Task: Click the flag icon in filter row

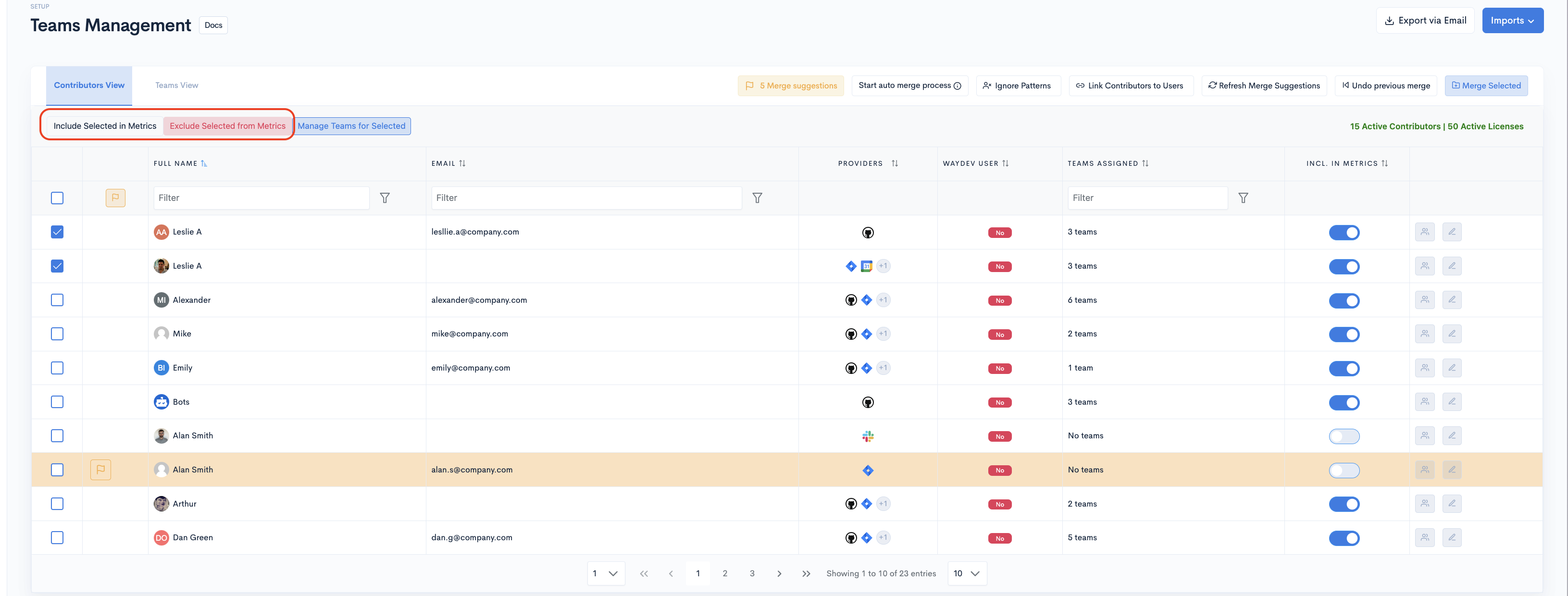Action: 116,198
